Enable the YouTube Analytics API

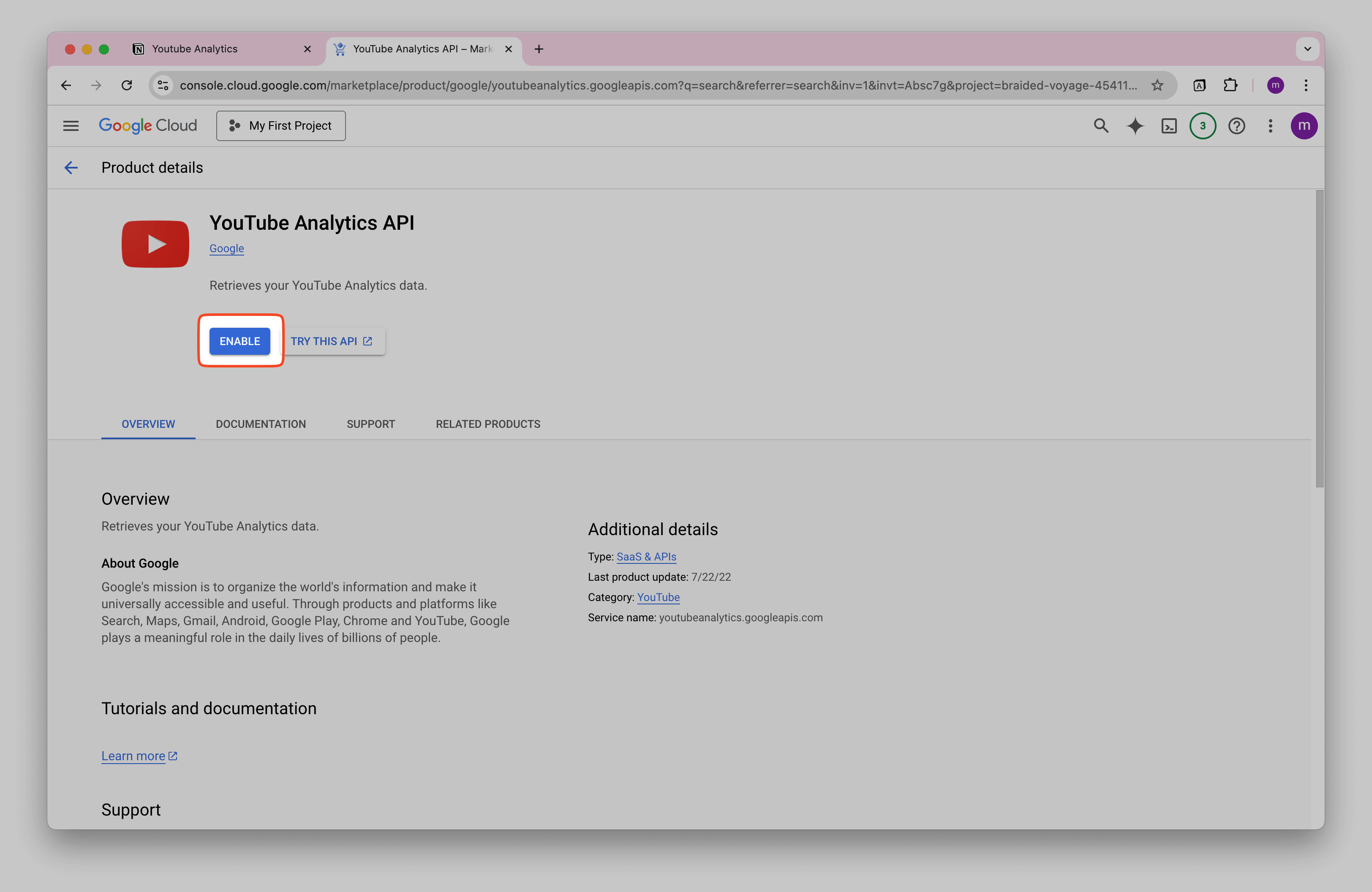[240, 341]
